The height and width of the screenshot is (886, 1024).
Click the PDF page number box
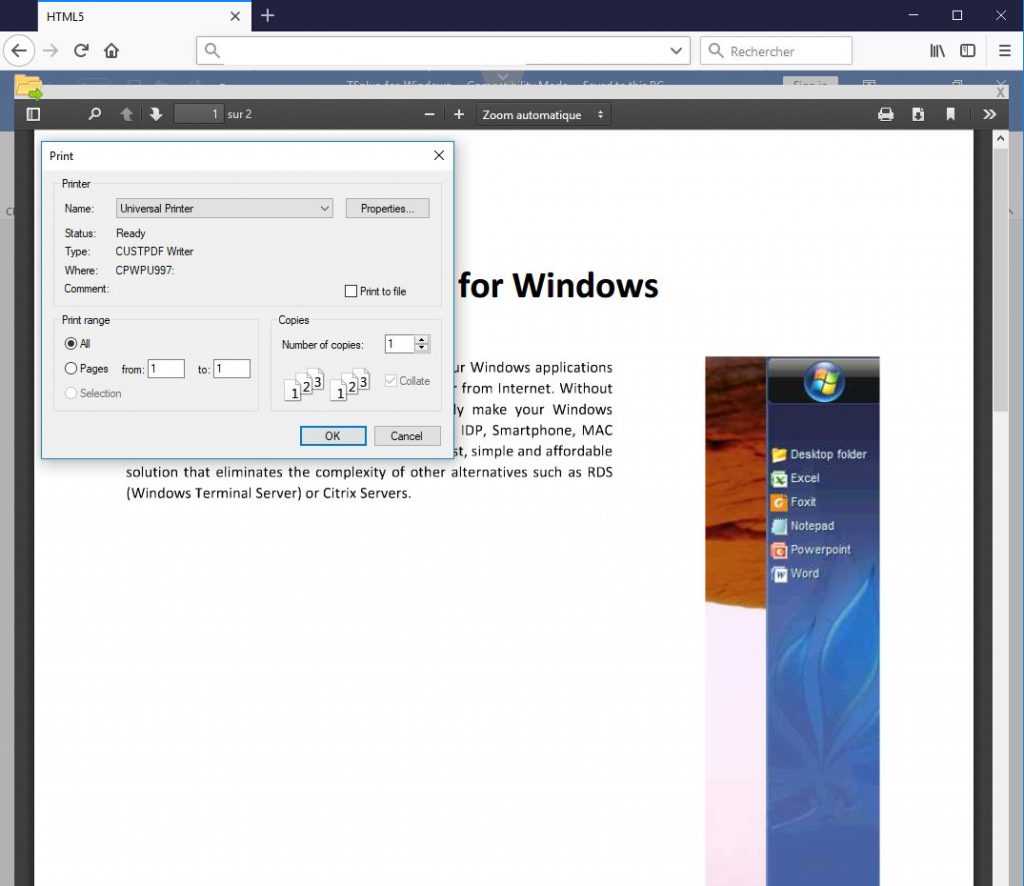tap(199, 114)
